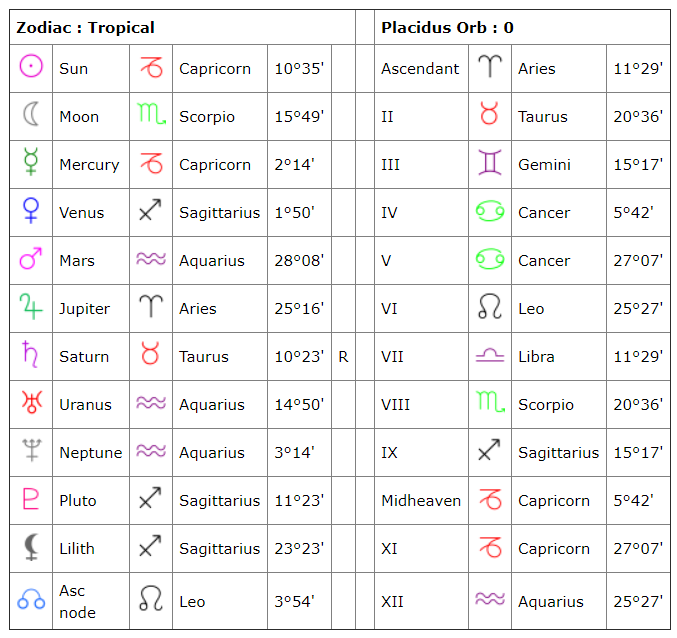The height and width of the screenshot is (638, 677).
Task: Select the Saturn retrograde "R" marker
Action: (343, 356)
